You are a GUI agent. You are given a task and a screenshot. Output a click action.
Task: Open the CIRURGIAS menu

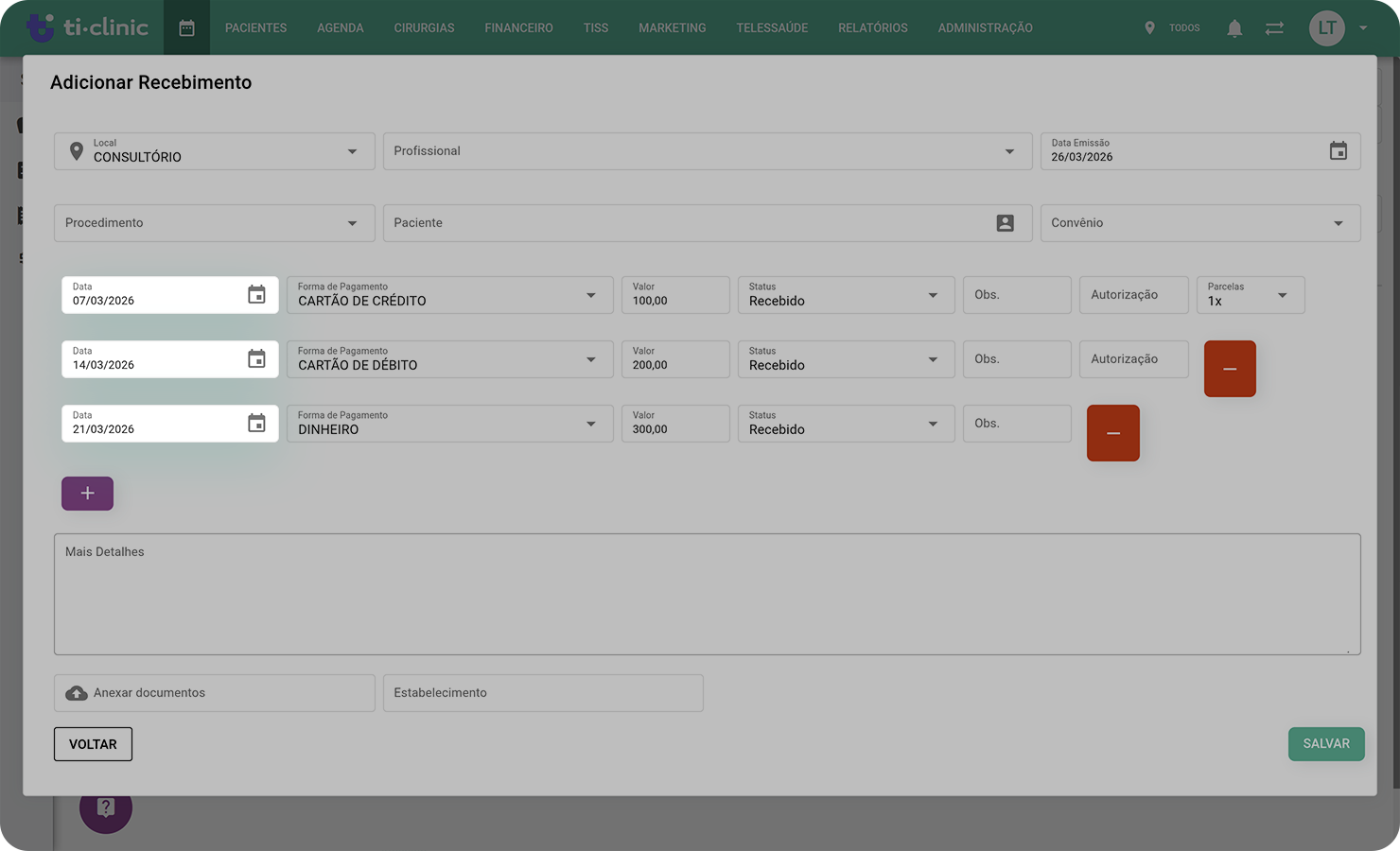click(424, 28)
